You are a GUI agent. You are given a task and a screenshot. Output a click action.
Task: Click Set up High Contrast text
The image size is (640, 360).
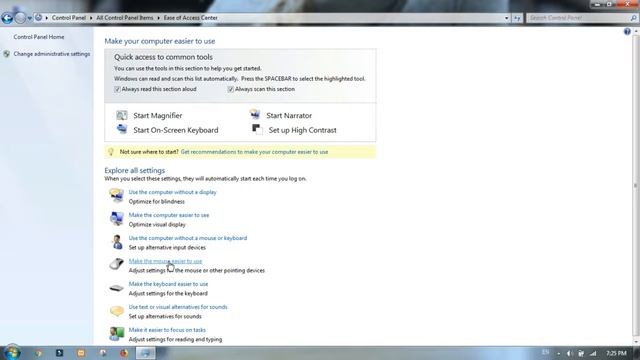tap(302, 130)
